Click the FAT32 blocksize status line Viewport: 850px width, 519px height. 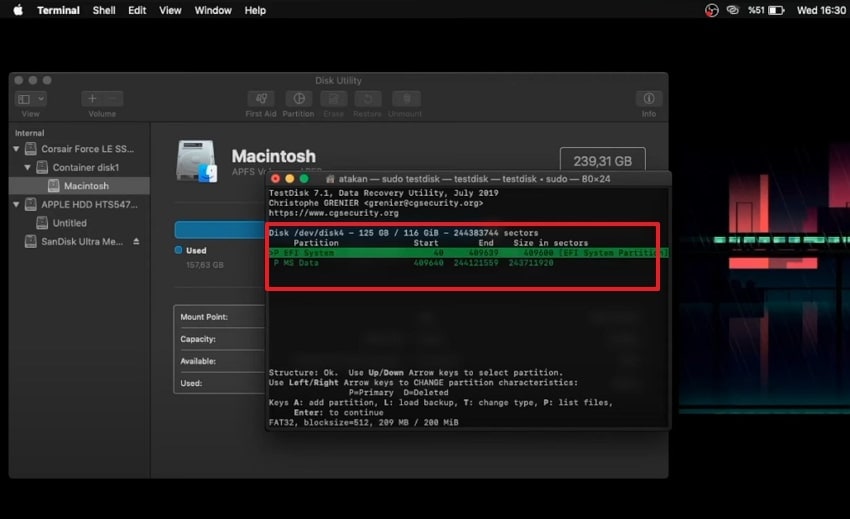tap(363, 422)
